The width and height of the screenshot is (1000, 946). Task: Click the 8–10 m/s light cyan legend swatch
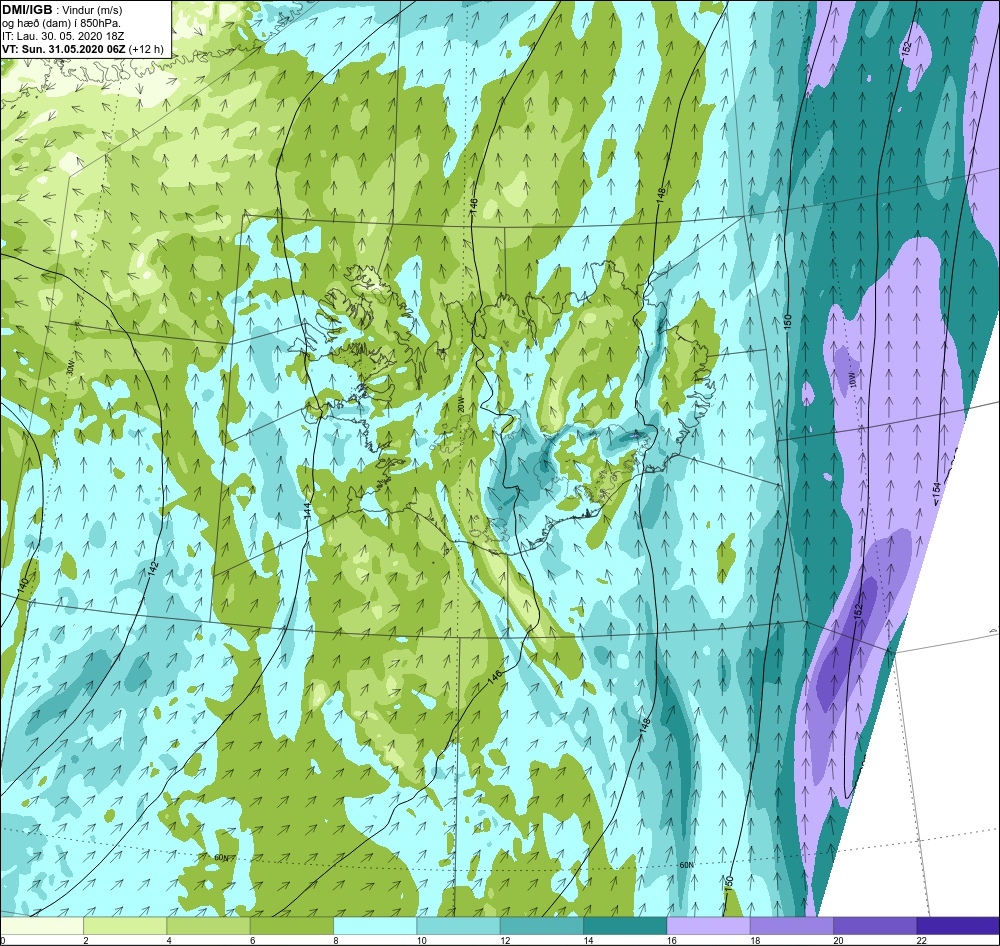pyautogui.click(x=375, y=925)
